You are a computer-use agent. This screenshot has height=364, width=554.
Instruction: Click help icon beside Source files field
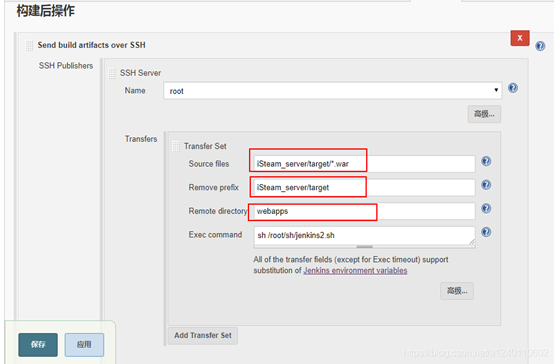pos(486,161)
